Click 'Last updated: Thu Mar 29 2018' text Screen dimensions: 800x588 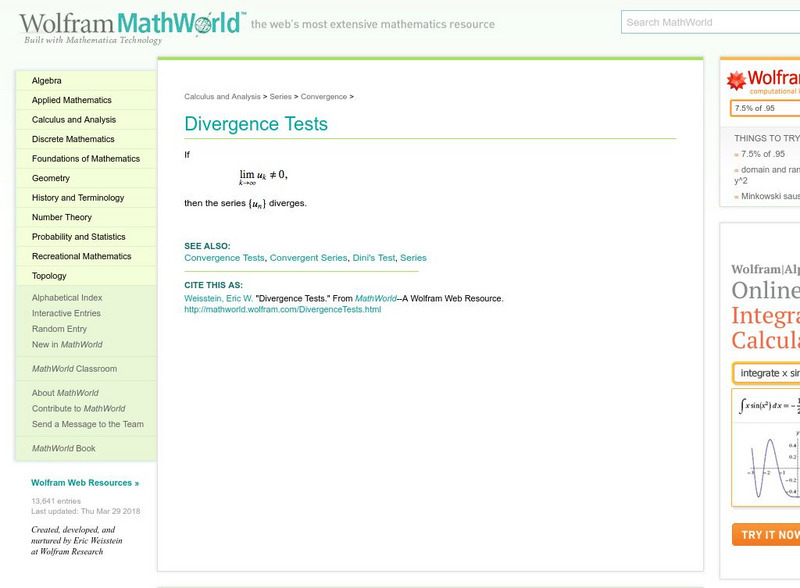click(x=86, y=511)
